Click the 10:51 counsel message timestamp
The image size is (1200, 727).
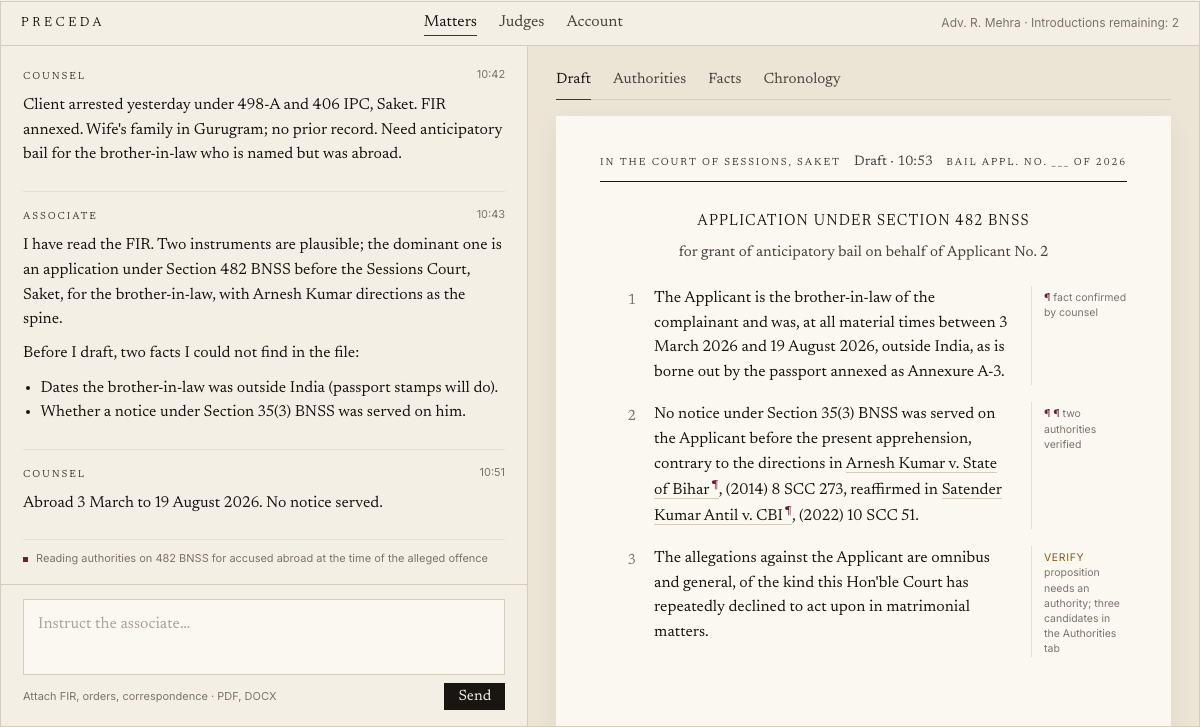pyautogui.click(x=492, y=472)
